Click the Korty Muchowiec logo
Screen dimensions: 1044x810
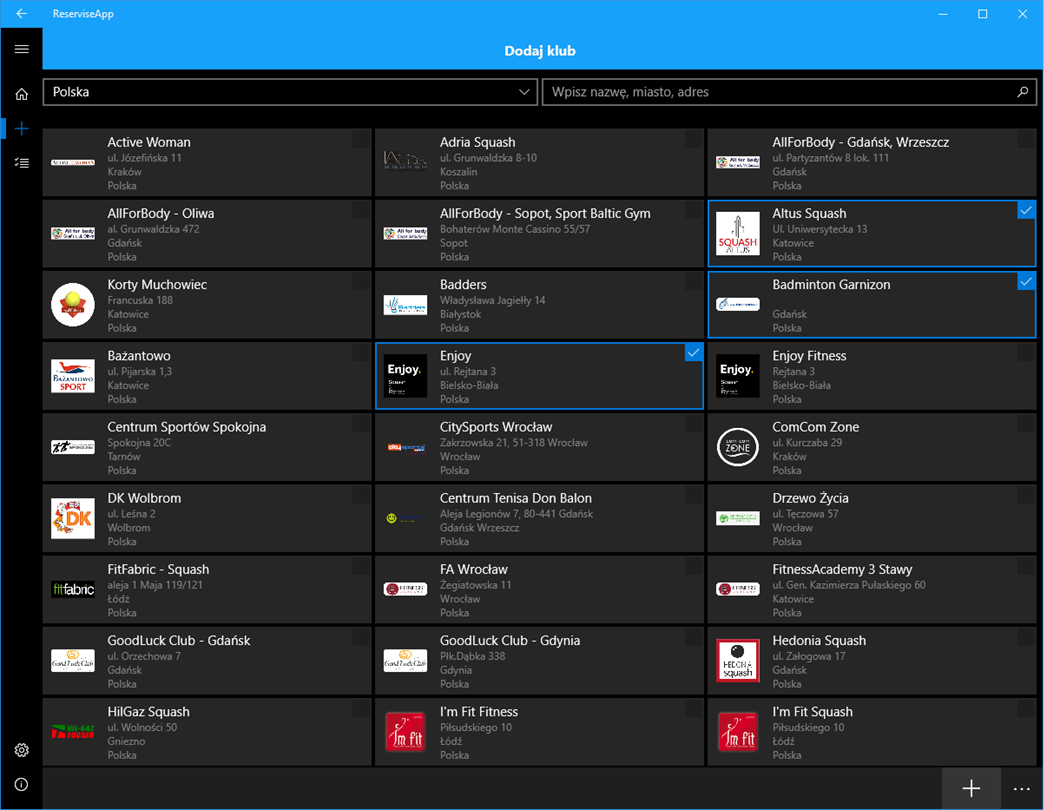coord(73,305)
